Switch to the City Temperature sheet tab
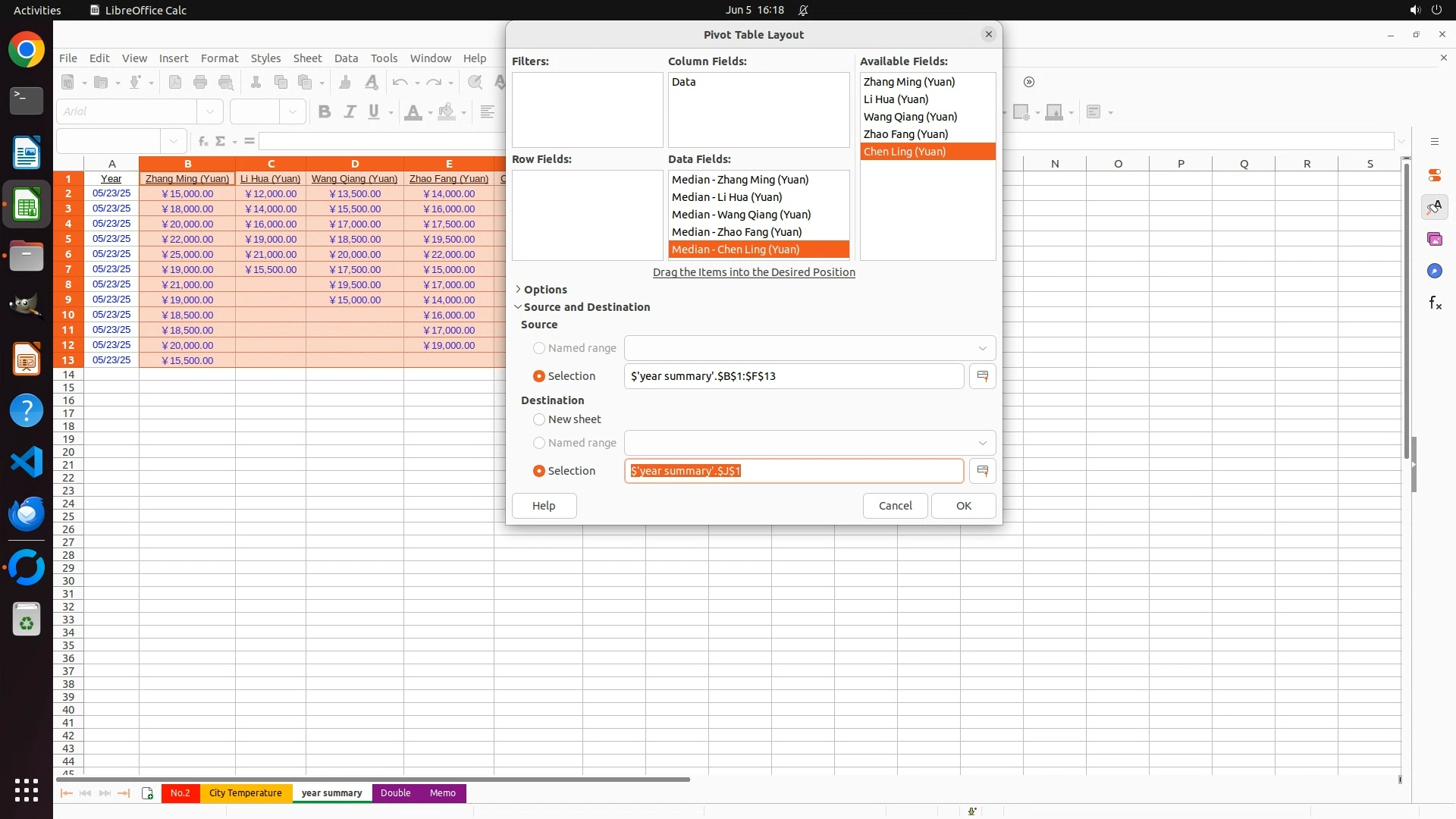 [x=245, y=793]
